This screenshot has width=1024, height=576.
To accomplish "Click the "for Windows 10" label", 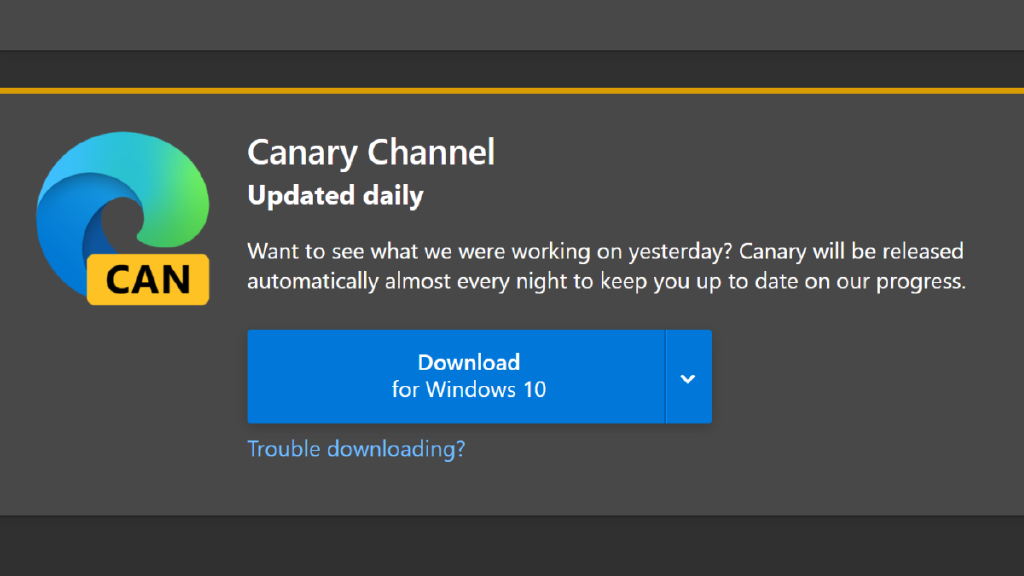I will [x=469, y=389].
